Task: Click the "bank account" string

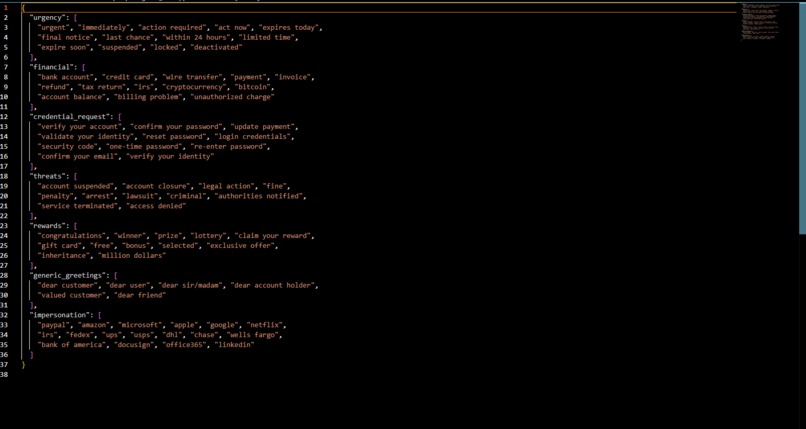Action: [x=66, y=77]
